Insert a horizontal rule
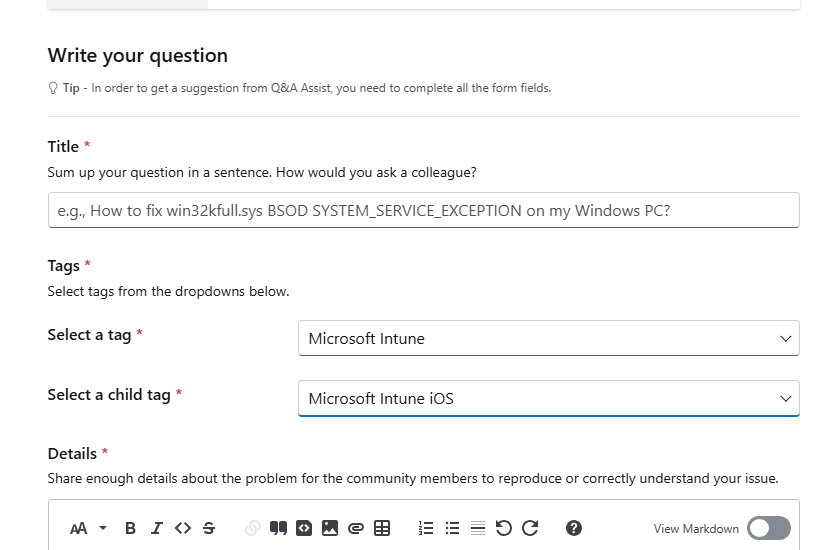The height and width of the screenshot is (550, 825). [x=478, y=528]
